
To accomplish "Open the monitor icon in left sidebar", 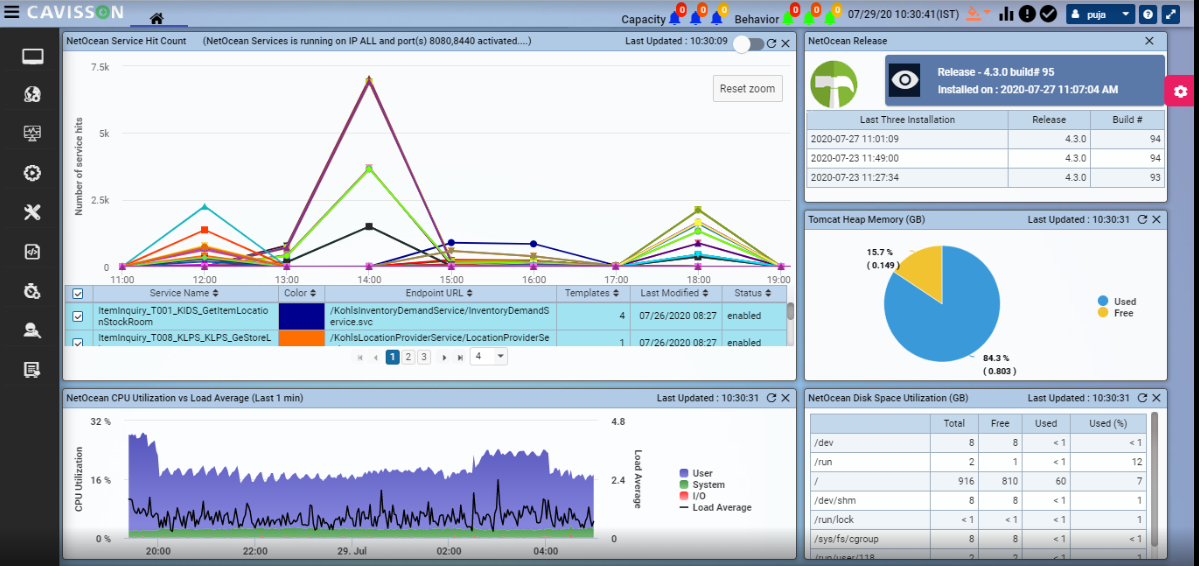I will (x=32, y=57).
